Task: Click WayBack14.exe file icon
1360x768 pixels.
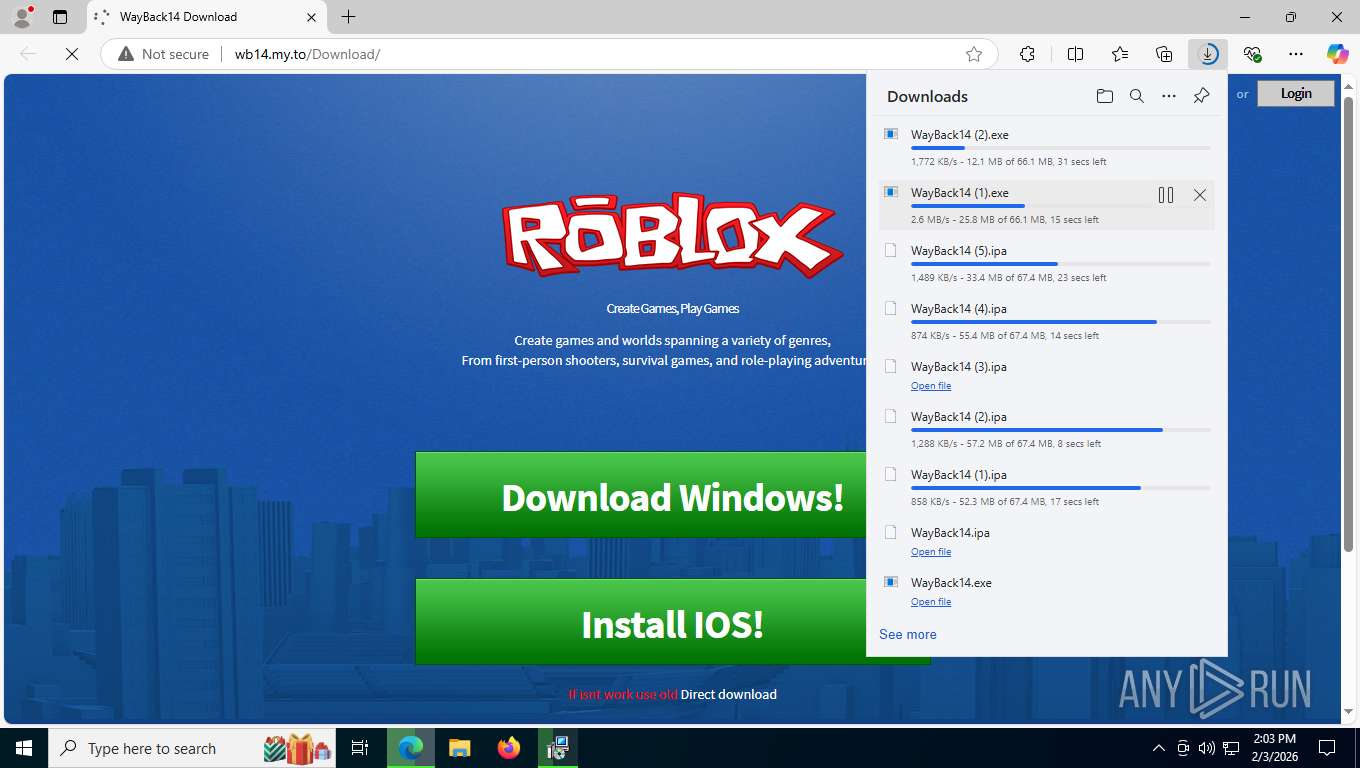Action: (890, 582)
